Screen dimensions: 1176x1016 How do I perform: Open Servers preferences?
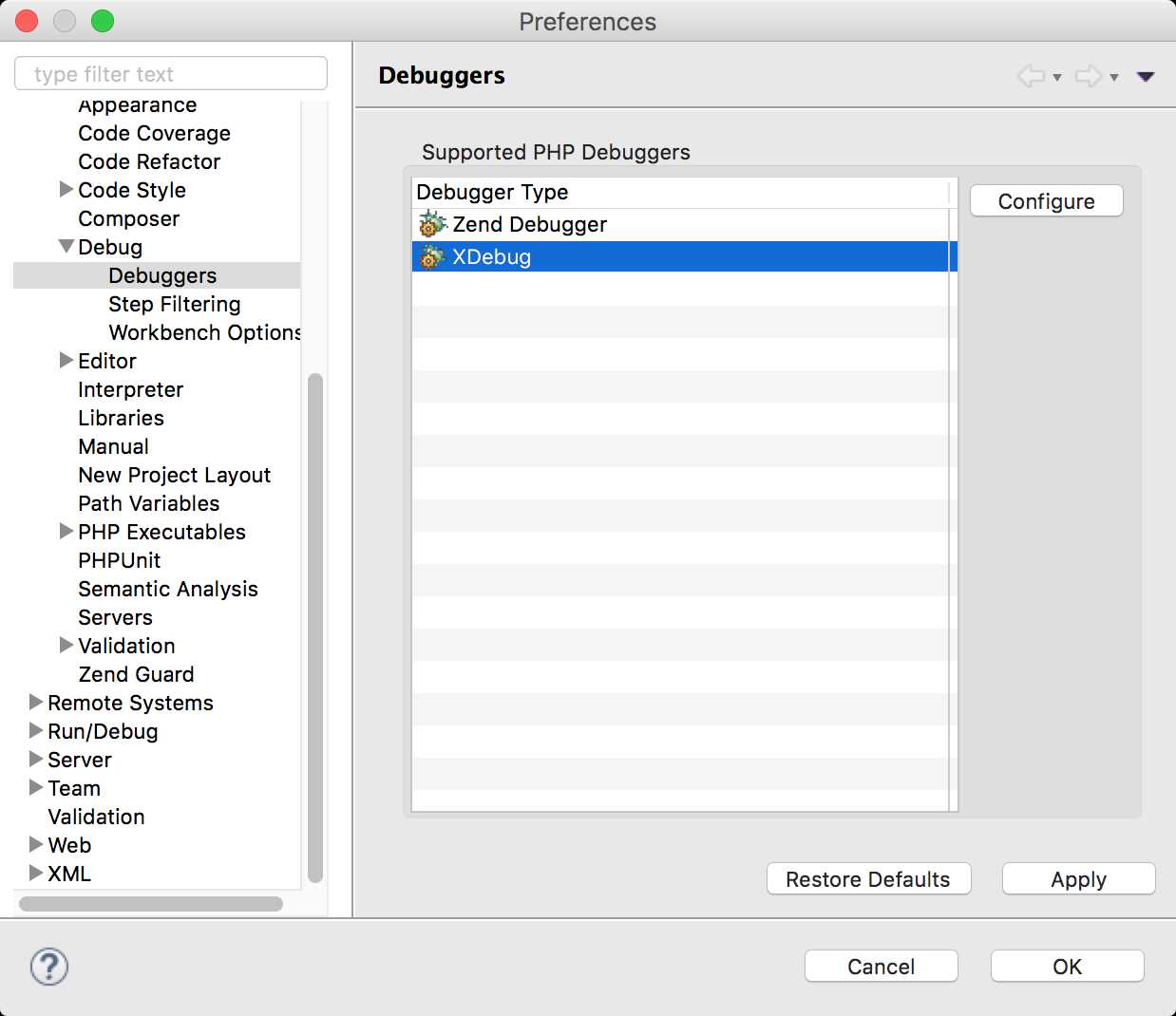(115, 617)
